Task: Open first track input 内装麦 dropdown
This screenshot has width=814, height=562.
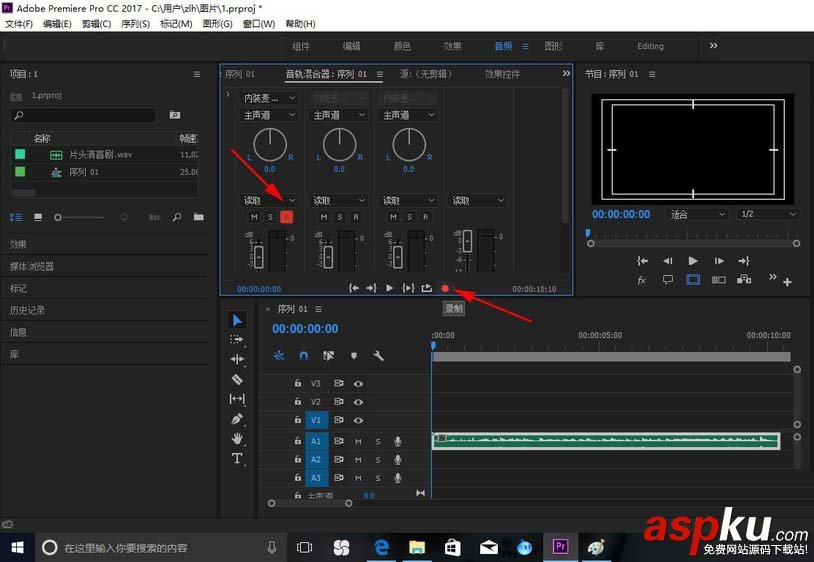Action: (269, 98)
